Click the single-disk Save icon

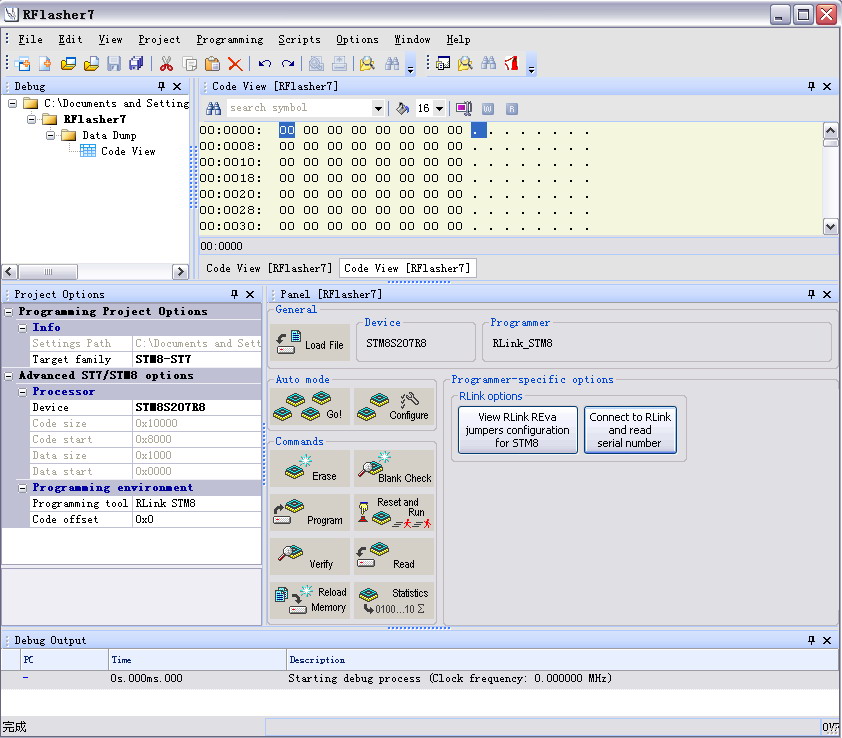(114, 63)
